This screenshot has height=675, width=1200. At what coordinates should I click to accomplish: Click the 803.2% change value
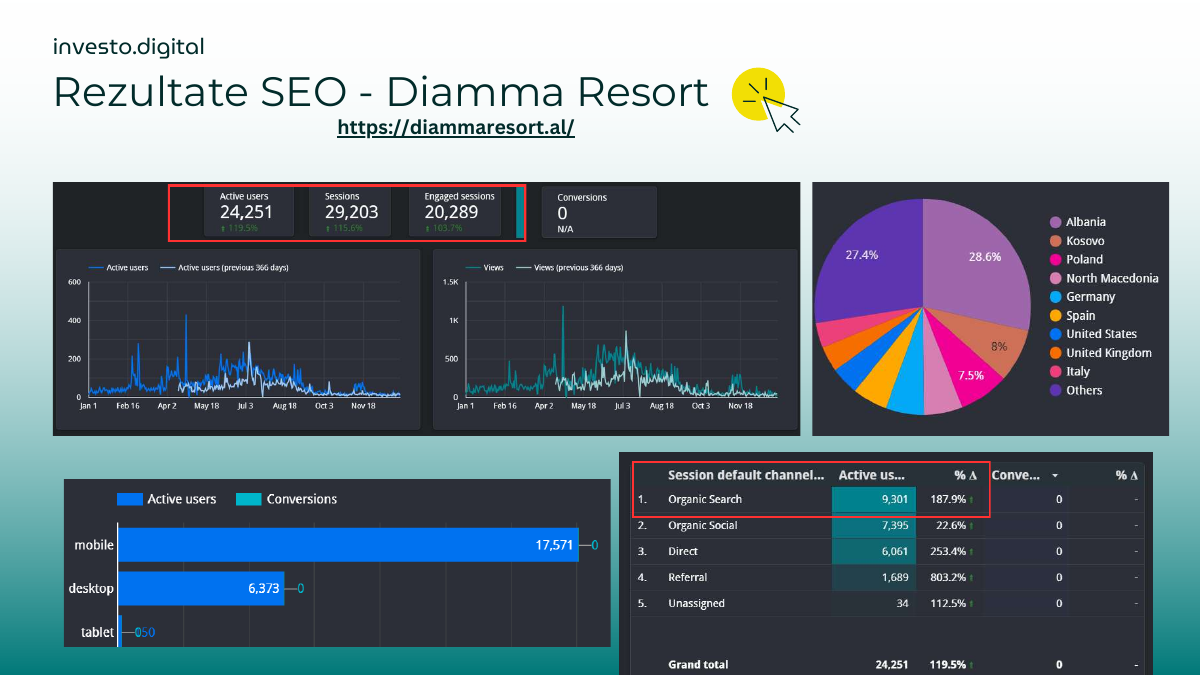click(x=947, y=577)
